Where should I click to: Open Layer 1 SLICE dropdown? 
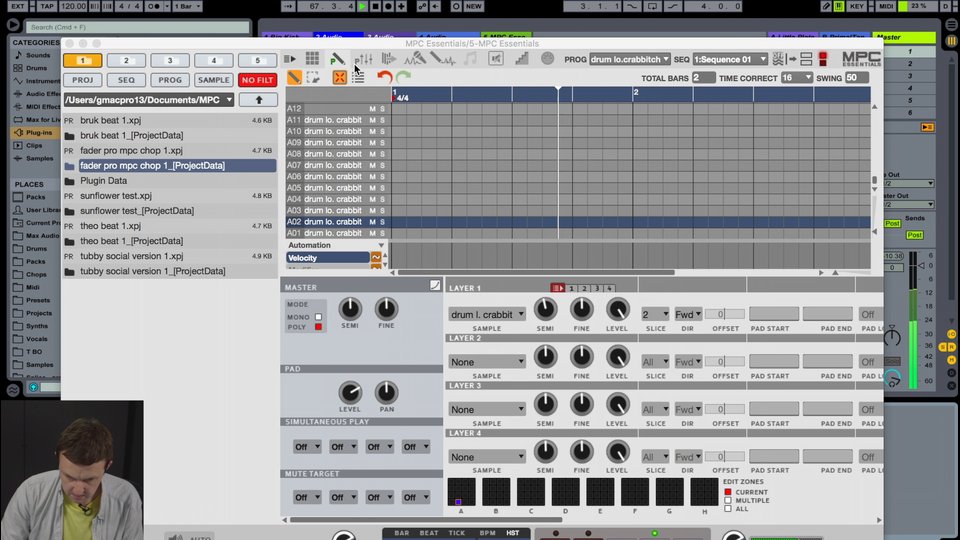pos(654,314)
